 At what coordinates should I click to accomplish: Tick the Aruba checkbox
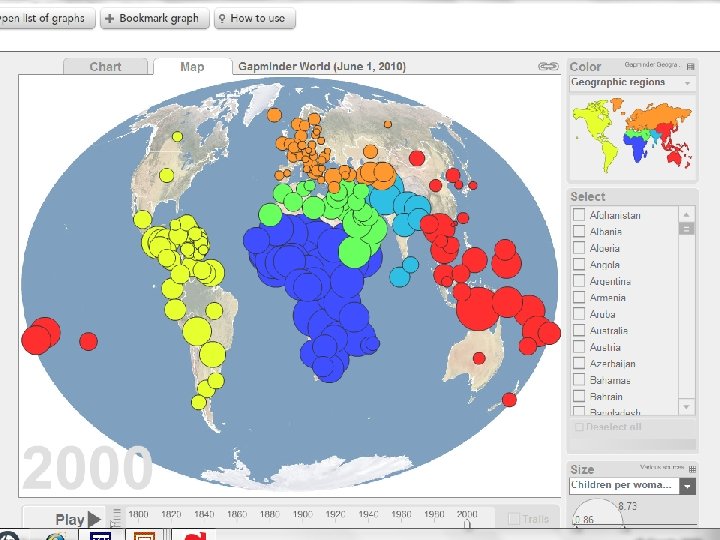(x=579, y=314)
